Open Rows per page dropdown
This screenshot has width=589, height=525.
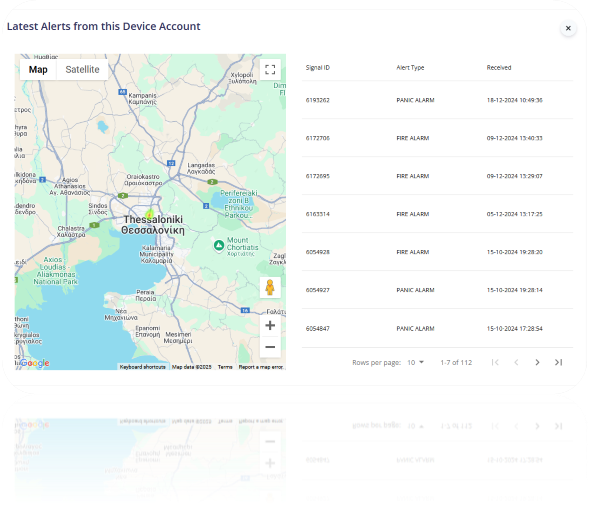click(x=415, y=362)
